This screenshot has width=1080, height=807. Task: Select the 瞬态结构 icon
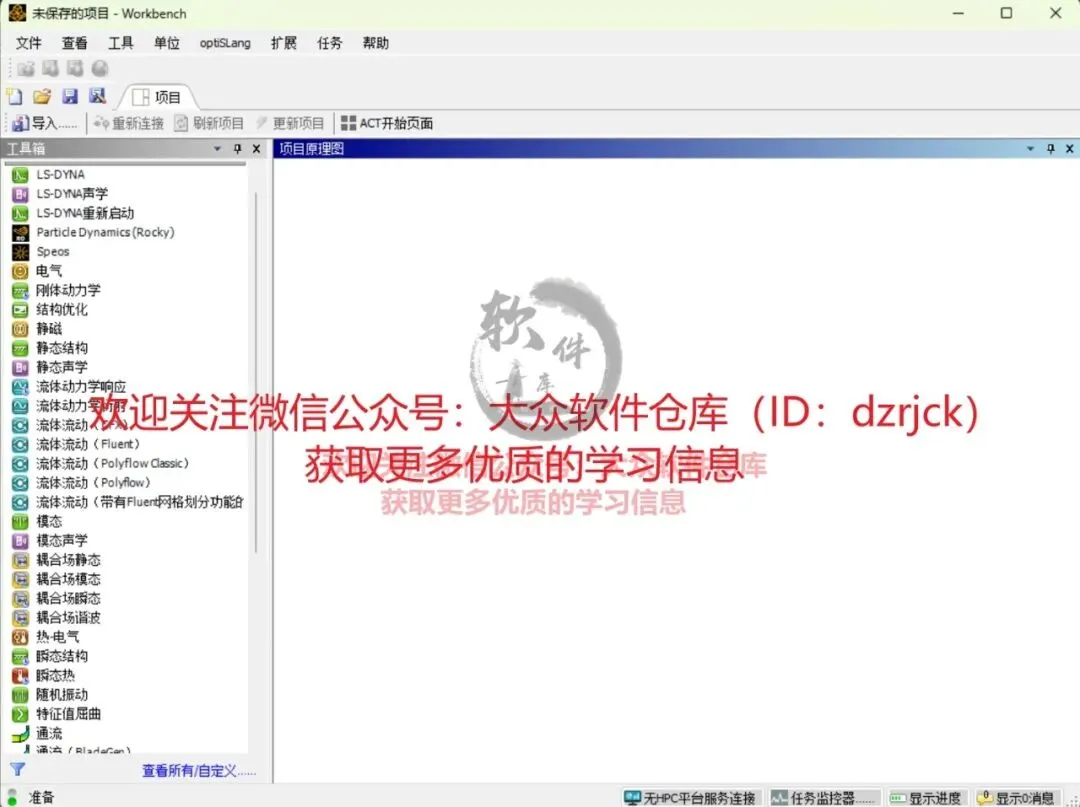20,657
